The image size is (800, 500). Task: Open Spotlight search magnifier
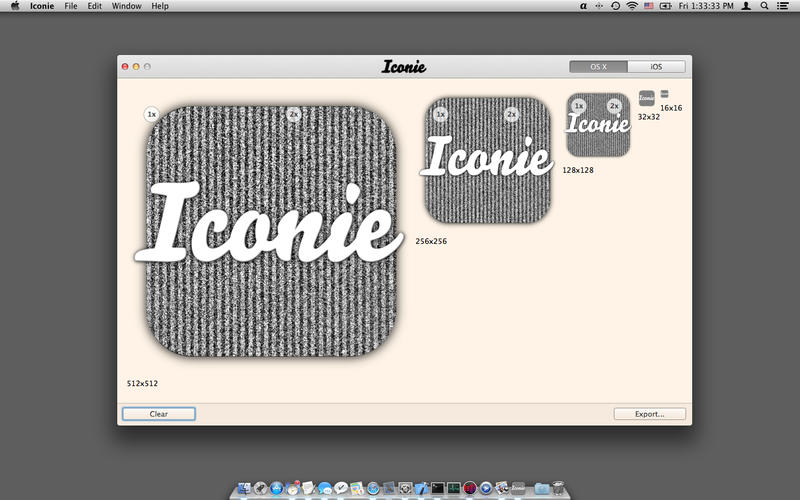tap(764, 6)
